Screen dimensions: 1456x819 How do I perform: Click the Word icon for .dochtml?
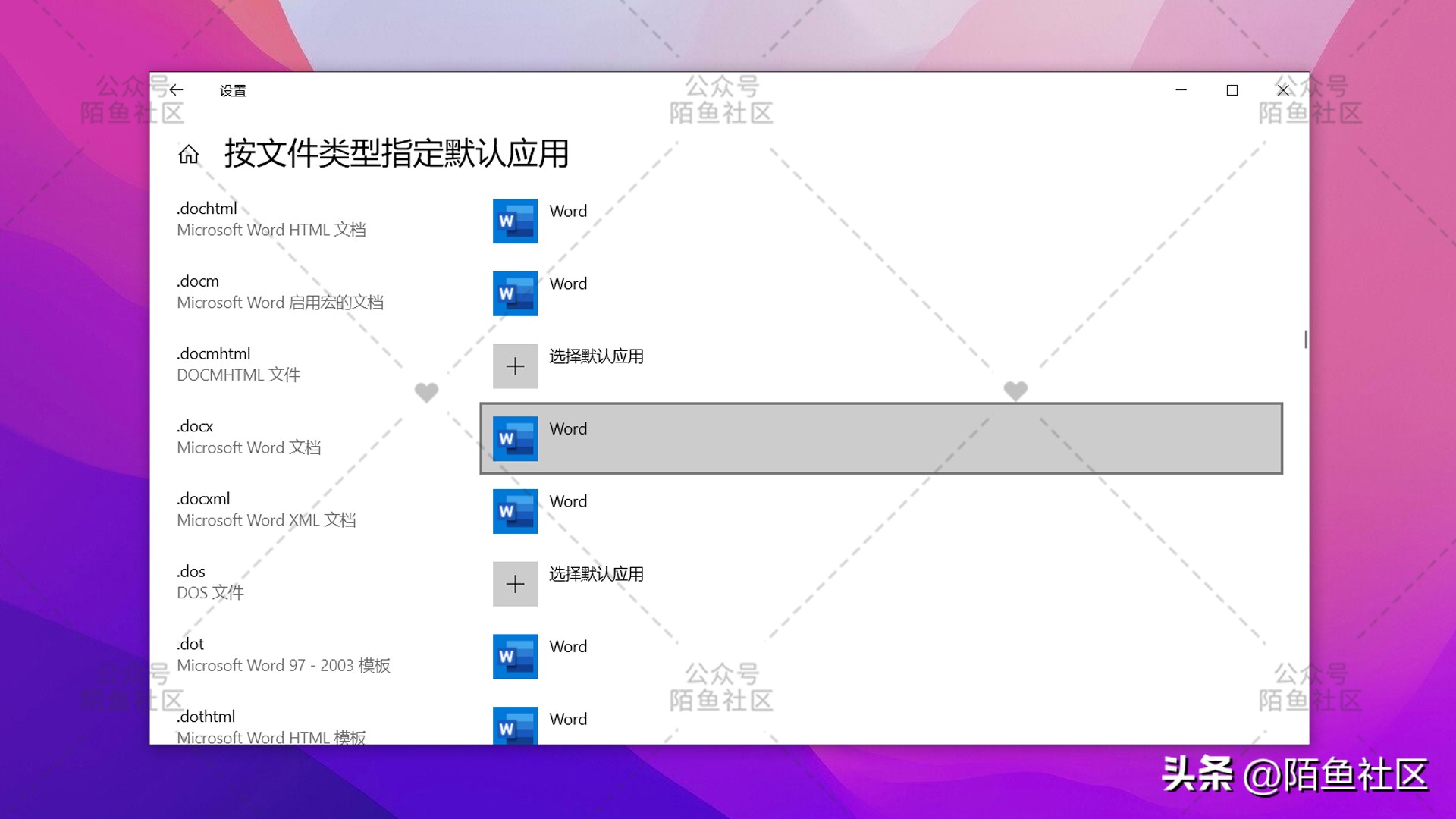tap(515, 221)
